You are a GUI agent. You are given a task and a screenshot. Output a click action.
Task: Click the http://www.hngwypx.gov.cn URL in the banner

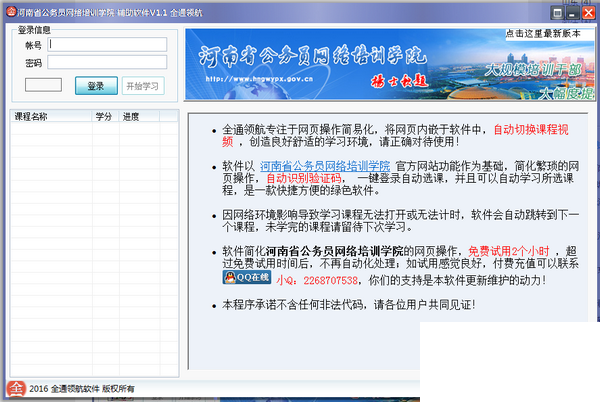pyautogui.click(x=259, y=79)
